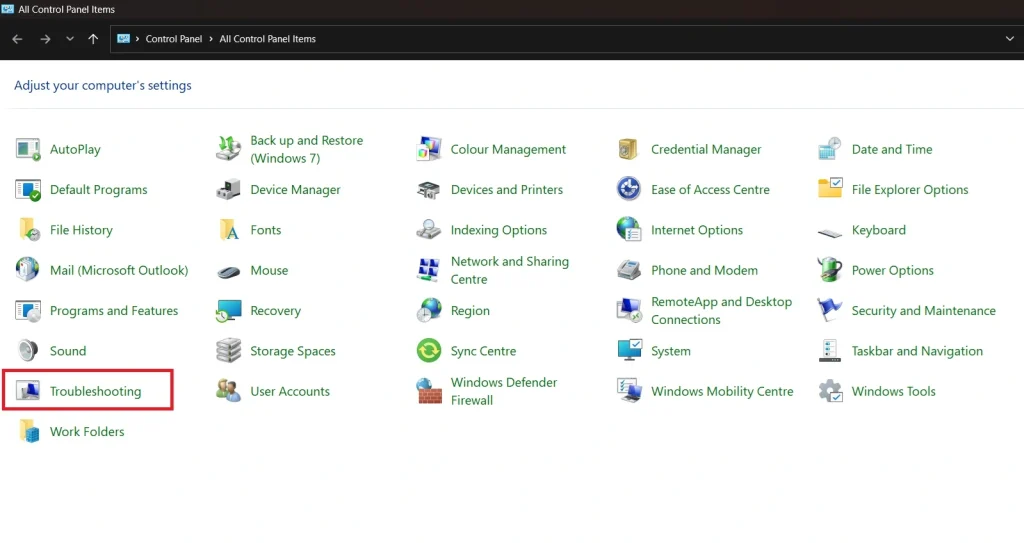The image size is (1024, 543).
Task: Expand chevron after Control Panel breadcrumb
Action: click(211, 39)
